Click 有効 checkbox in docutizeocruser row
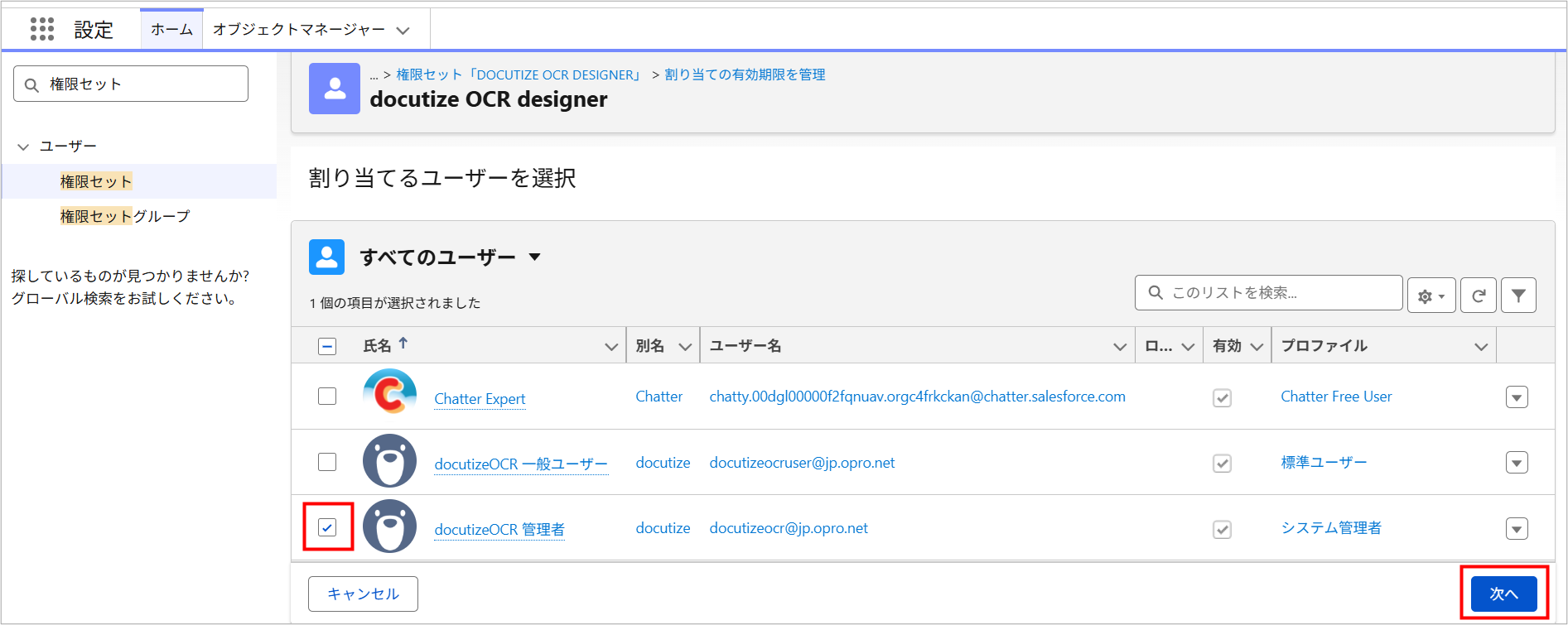Screen dimensions: 1568x625 point(1222,463)
